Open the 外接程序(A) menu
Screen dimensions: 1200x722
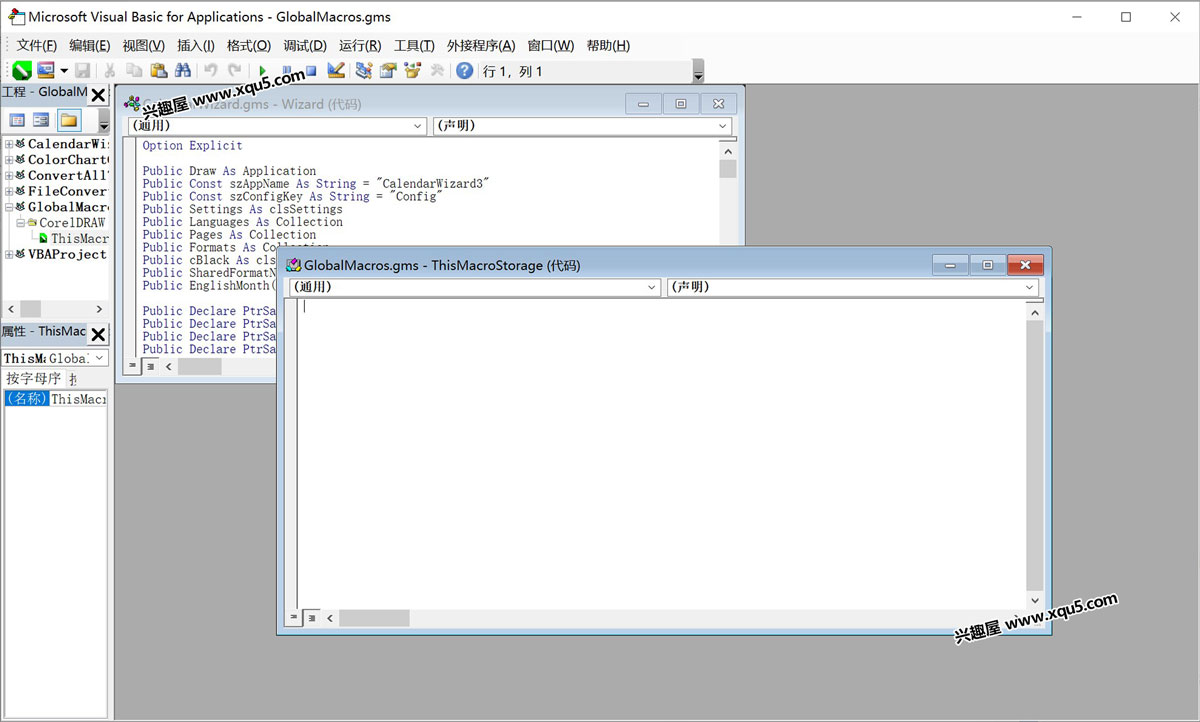[x=480, y=45]
